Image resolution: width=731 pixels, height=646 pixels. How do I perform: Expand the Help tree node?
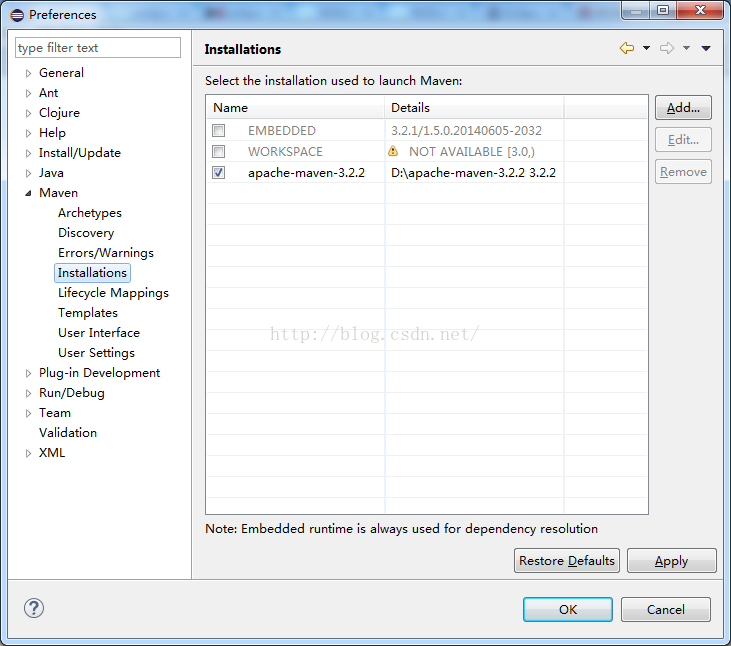click(x=28, y=133)
